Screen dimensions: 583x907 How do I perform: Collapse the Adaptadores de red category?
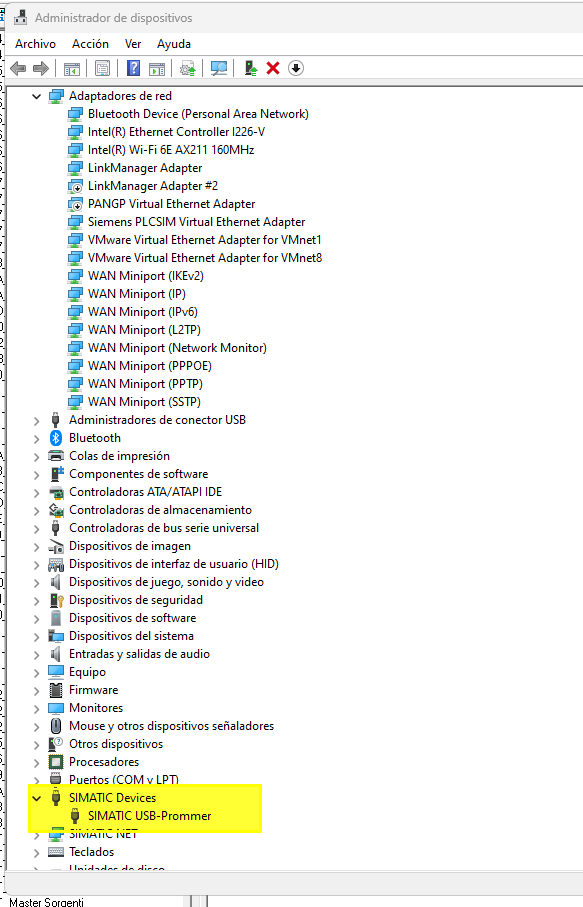tap(36, 97)
